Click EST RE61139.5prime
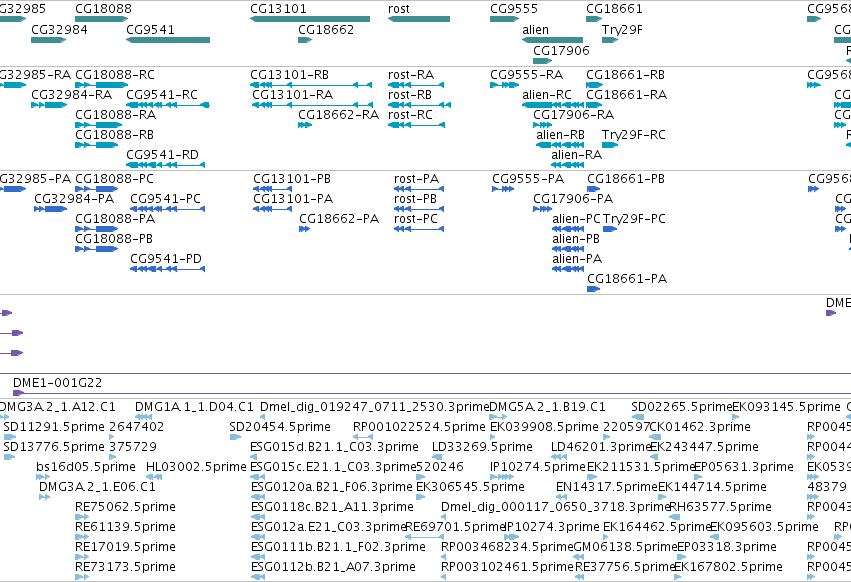 coord(125,527)
